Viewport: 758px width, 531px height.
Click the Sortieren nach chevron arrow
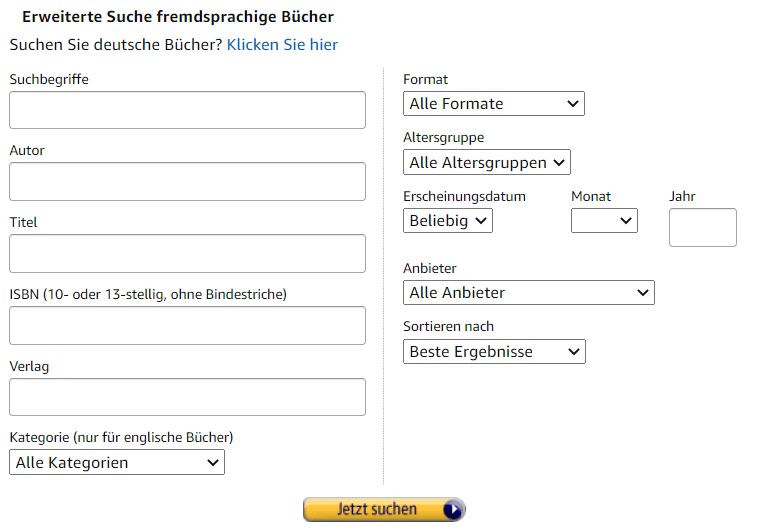coord(574,352)
